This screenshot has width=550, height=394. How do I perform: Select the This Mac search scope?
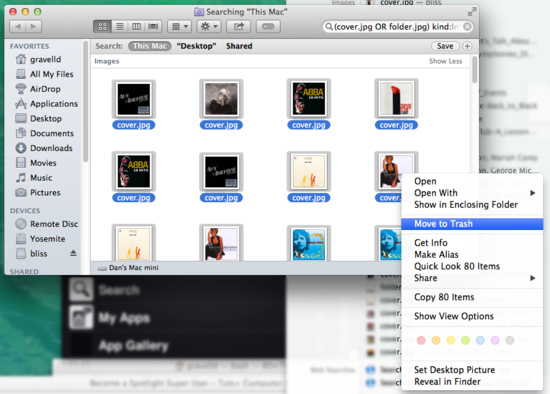(x=150, y=46)
